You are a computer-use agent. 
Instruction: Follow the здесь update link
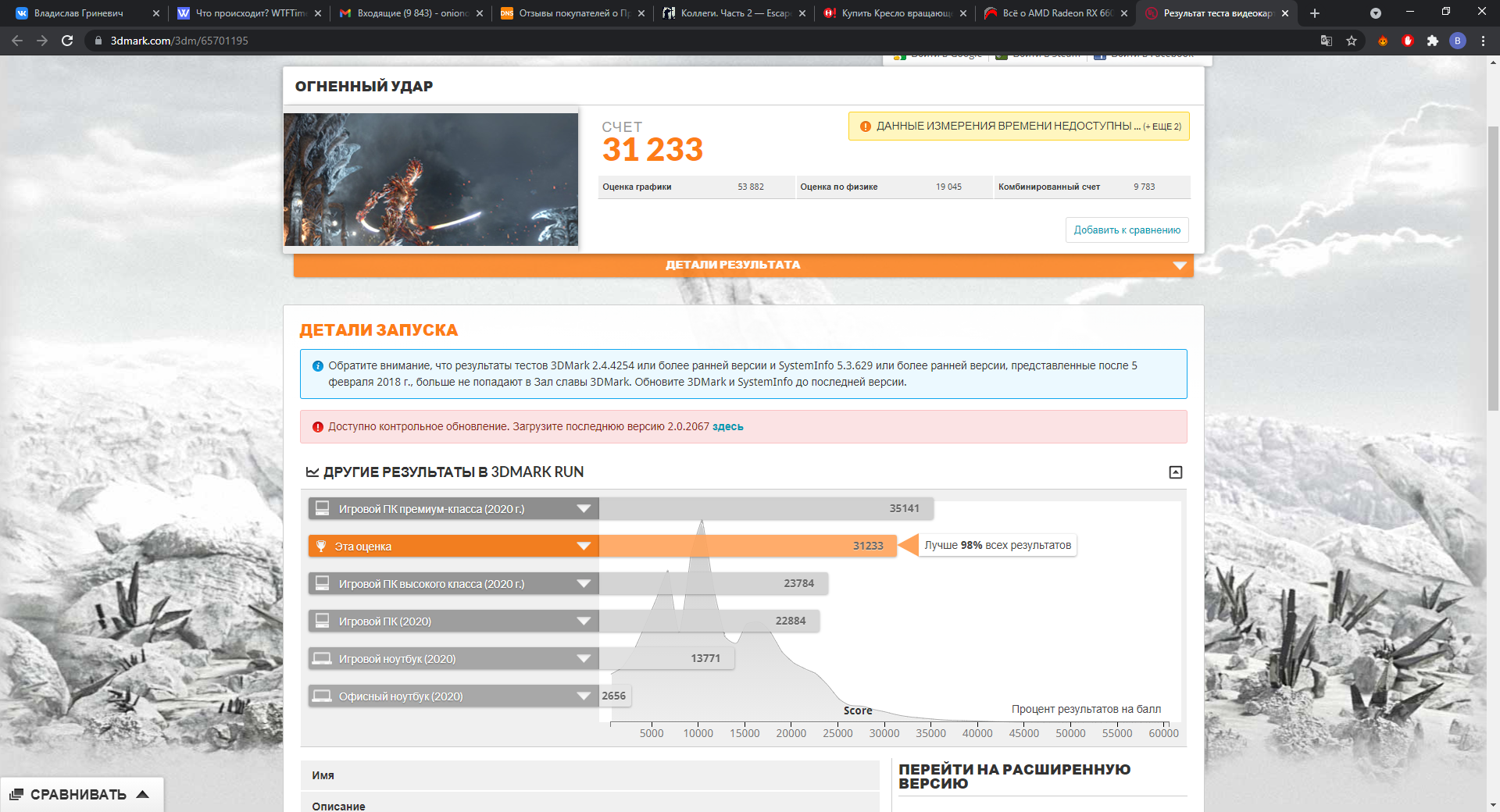(727, 427)
